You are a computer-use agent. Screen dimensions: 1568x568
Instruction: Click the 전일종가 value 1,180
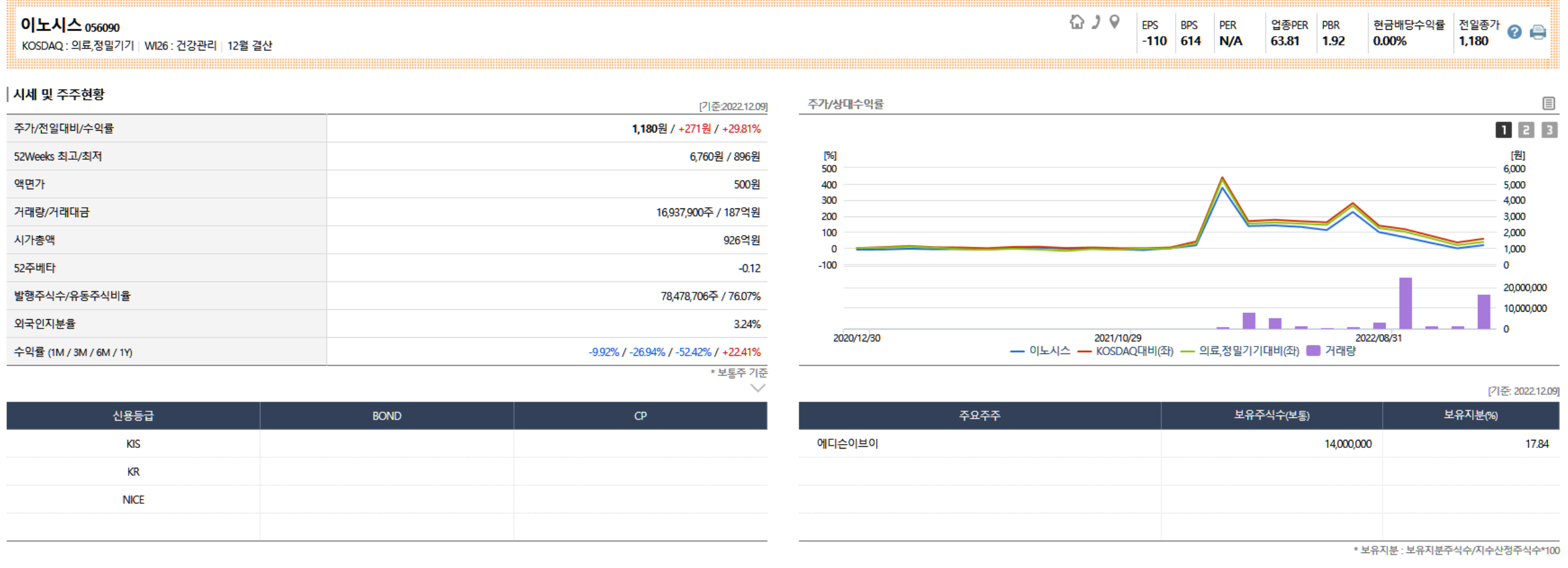(x=1473, y=41)
